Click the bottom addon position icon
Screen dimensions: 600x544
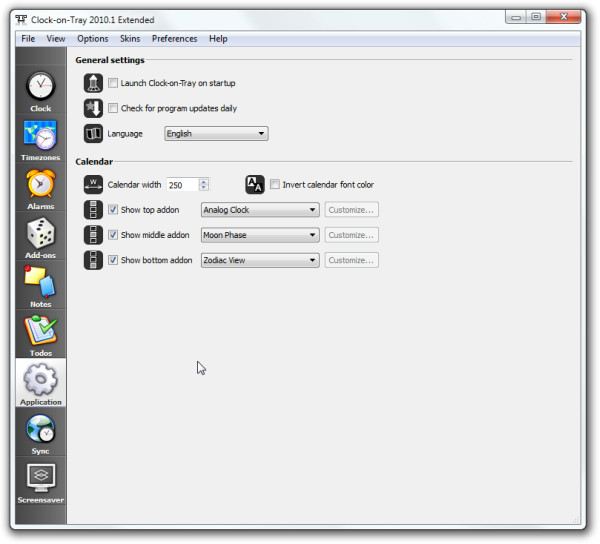93,260
